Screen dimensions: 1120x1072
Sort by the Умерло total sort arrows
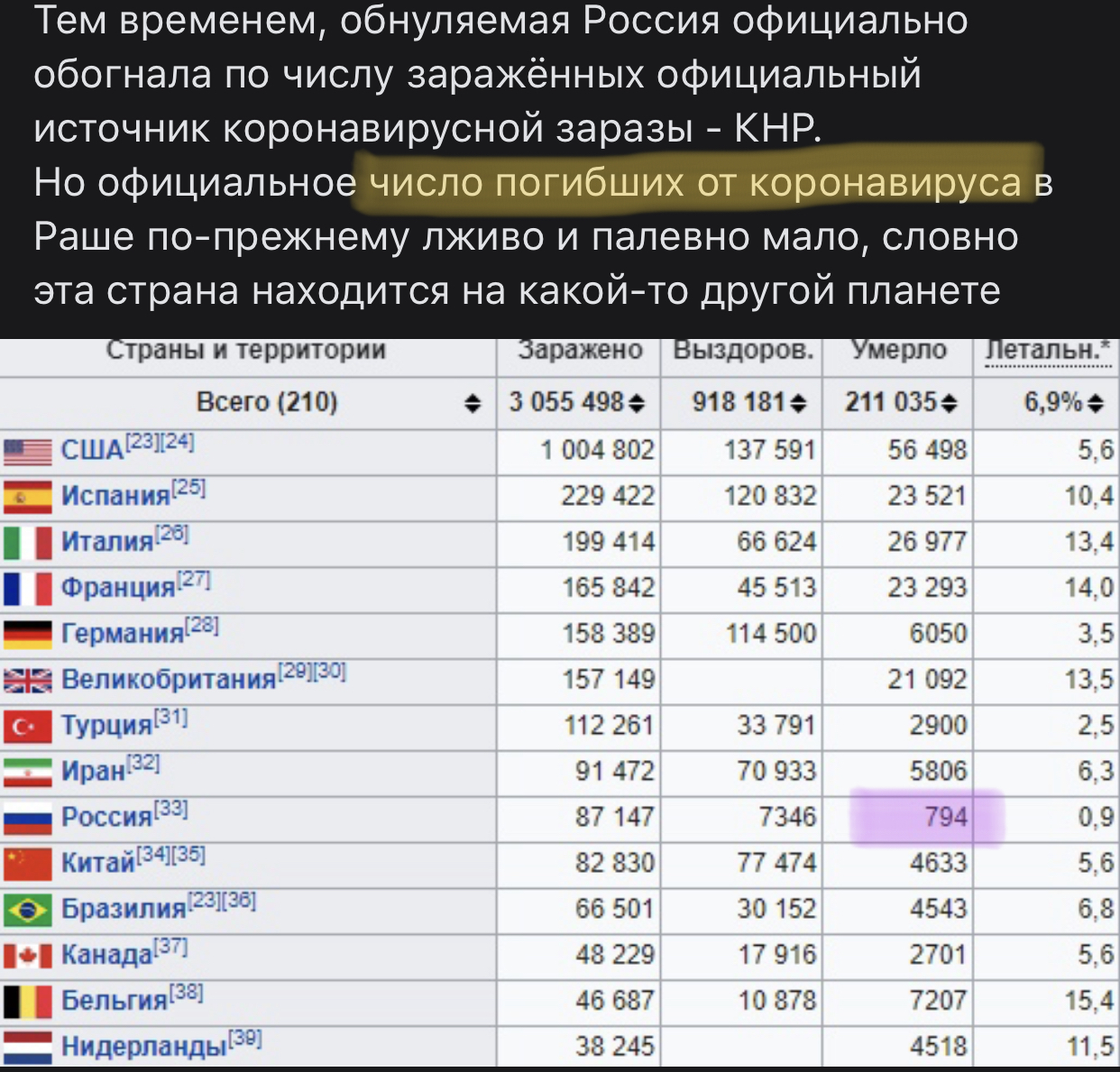tap(949, 403)
